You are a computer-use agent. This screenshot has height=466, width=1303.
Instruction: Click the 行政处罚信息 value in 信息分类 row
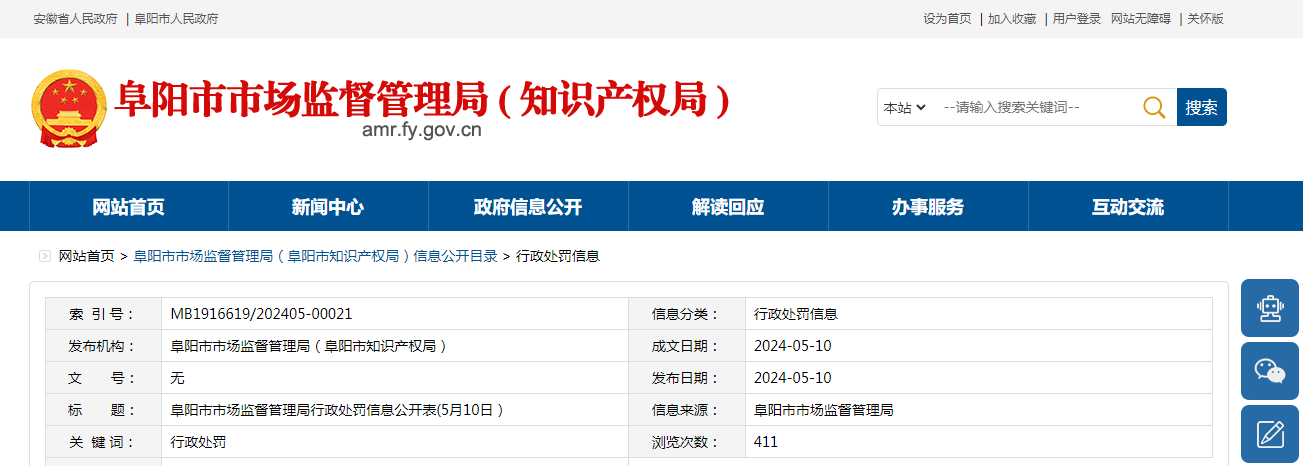click(796, 314)
